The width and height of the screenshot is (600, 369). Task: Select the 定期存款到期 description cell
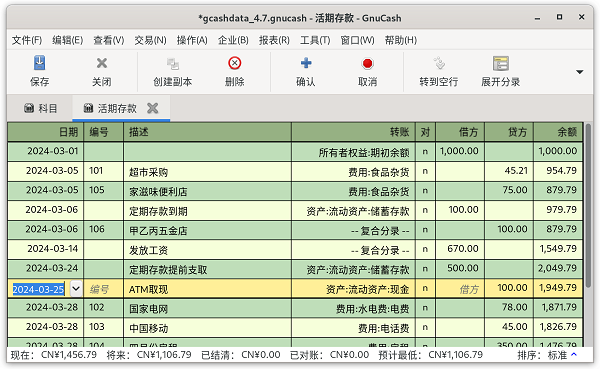(x=207, y=210)
